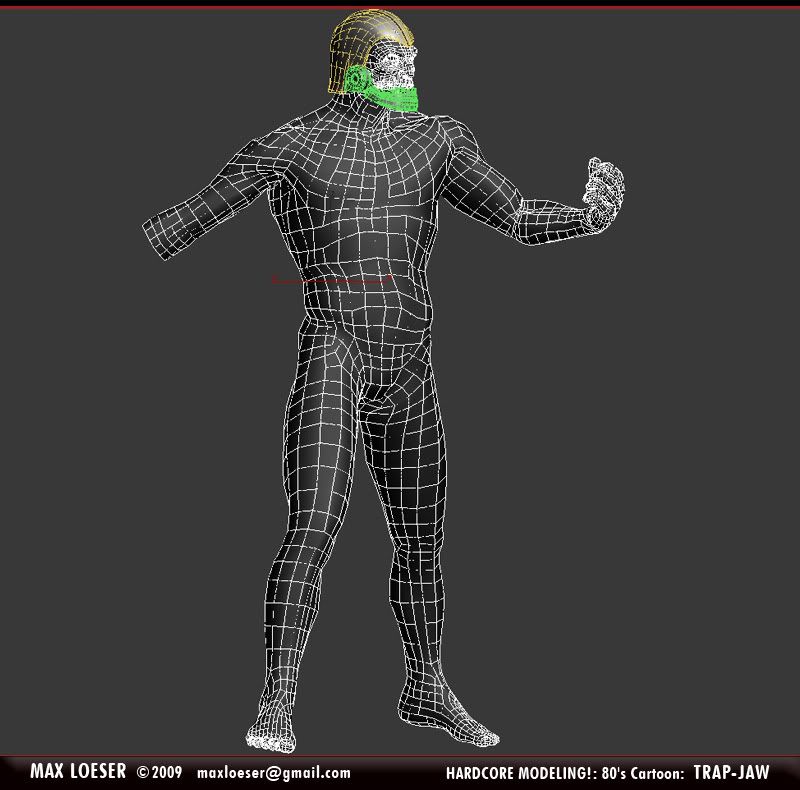The image size is (800, 790).
Task: Click the red line across the abdomen
Action: (330, 282)
